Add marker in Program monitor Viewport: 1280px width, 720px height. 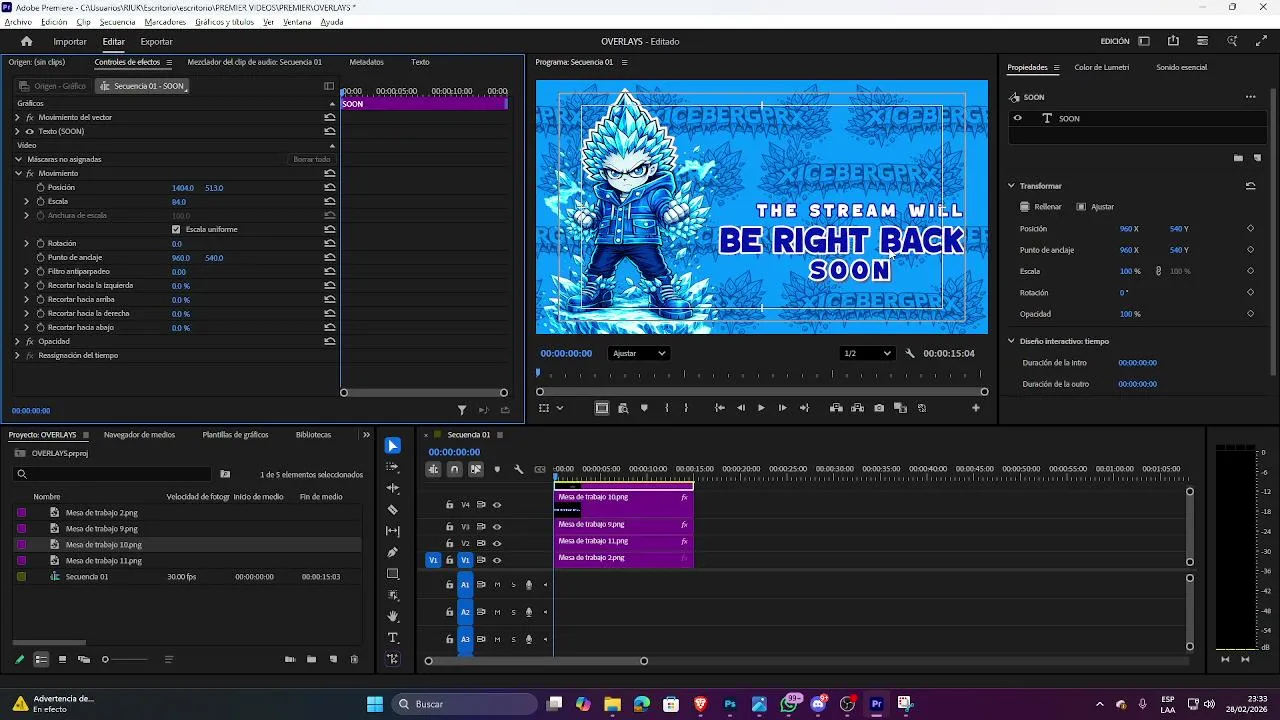click(644, 408)
